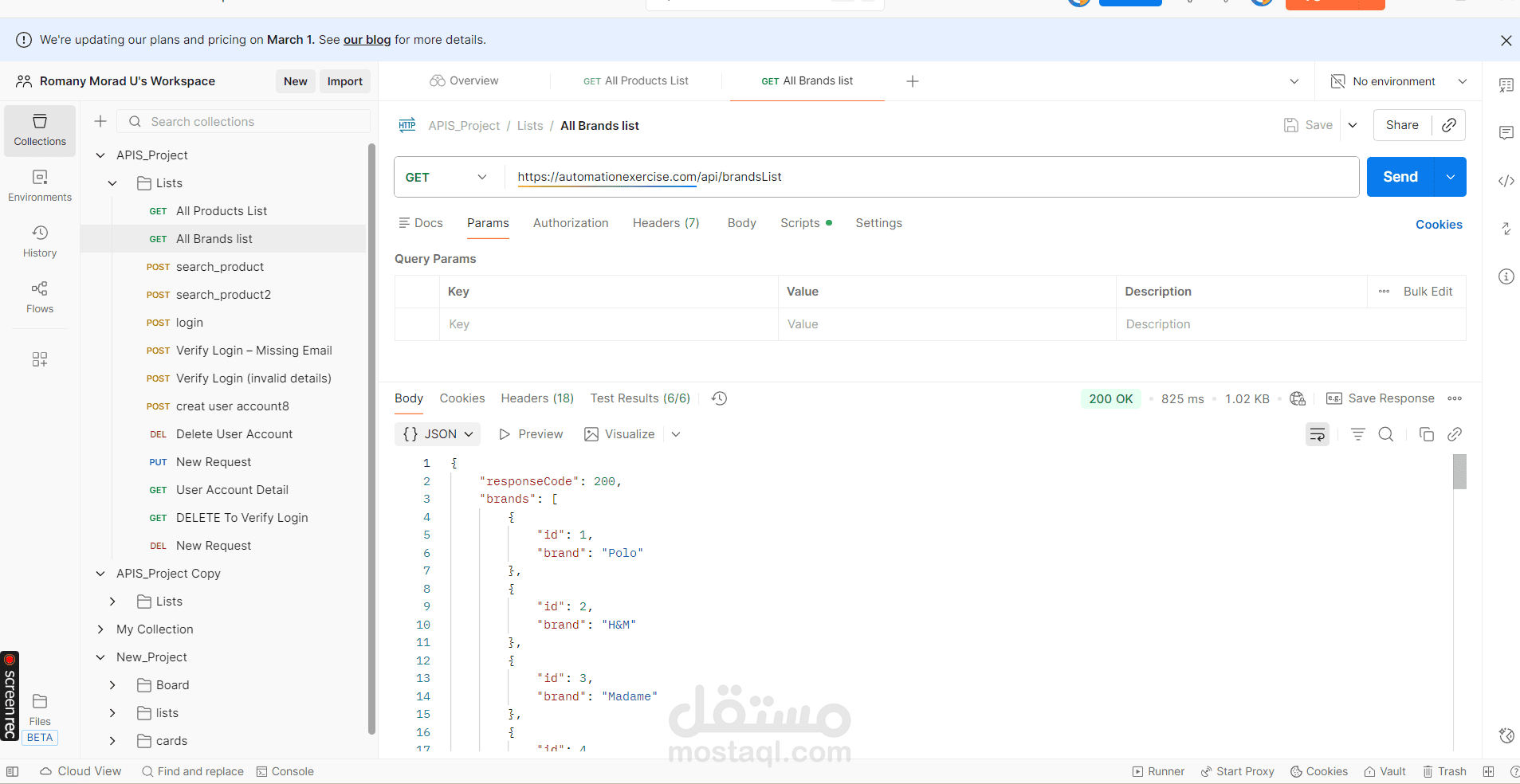Open the No environment selector
Screen dimensions: 1520x784
pos(1399,81)
